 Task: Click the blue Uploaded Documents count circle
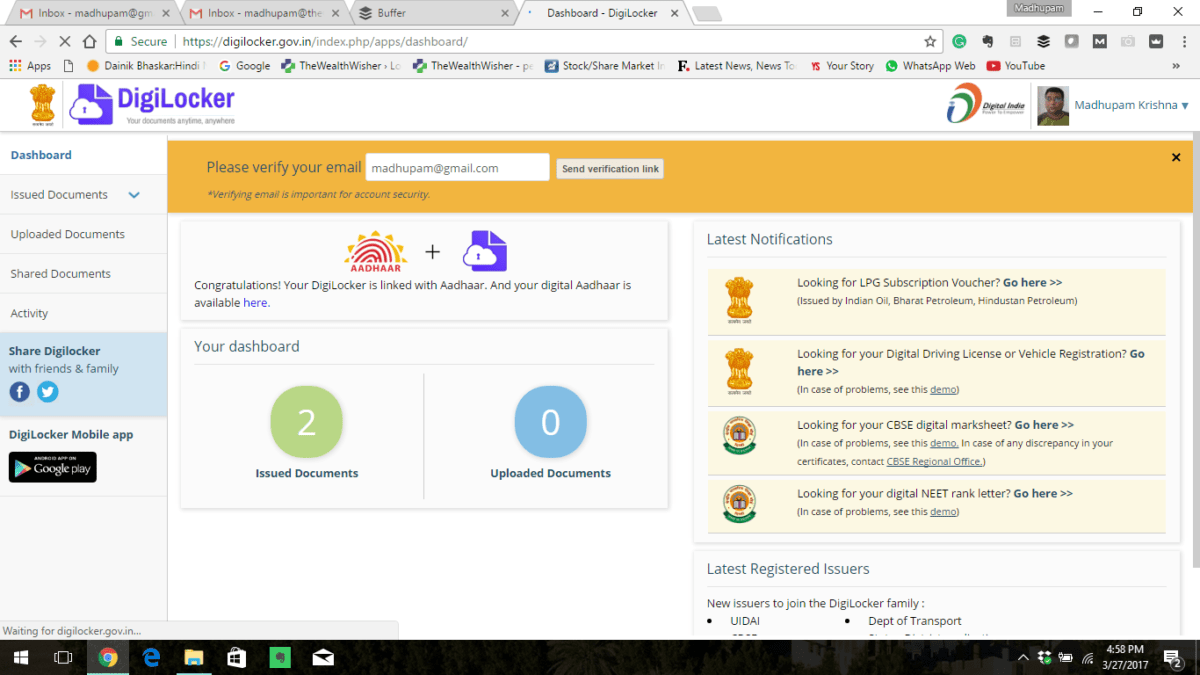click(x=550, y=422)
